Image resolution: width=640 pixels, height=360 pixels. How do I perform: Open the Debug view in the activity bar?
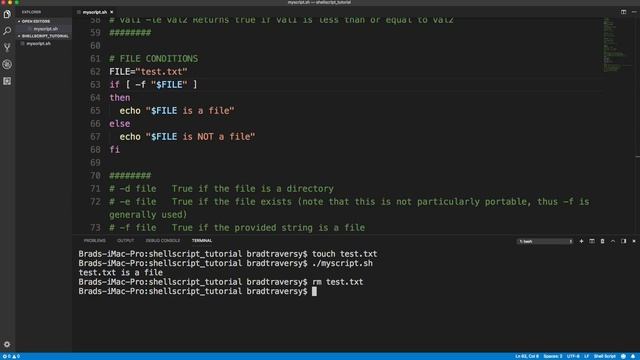7,64
